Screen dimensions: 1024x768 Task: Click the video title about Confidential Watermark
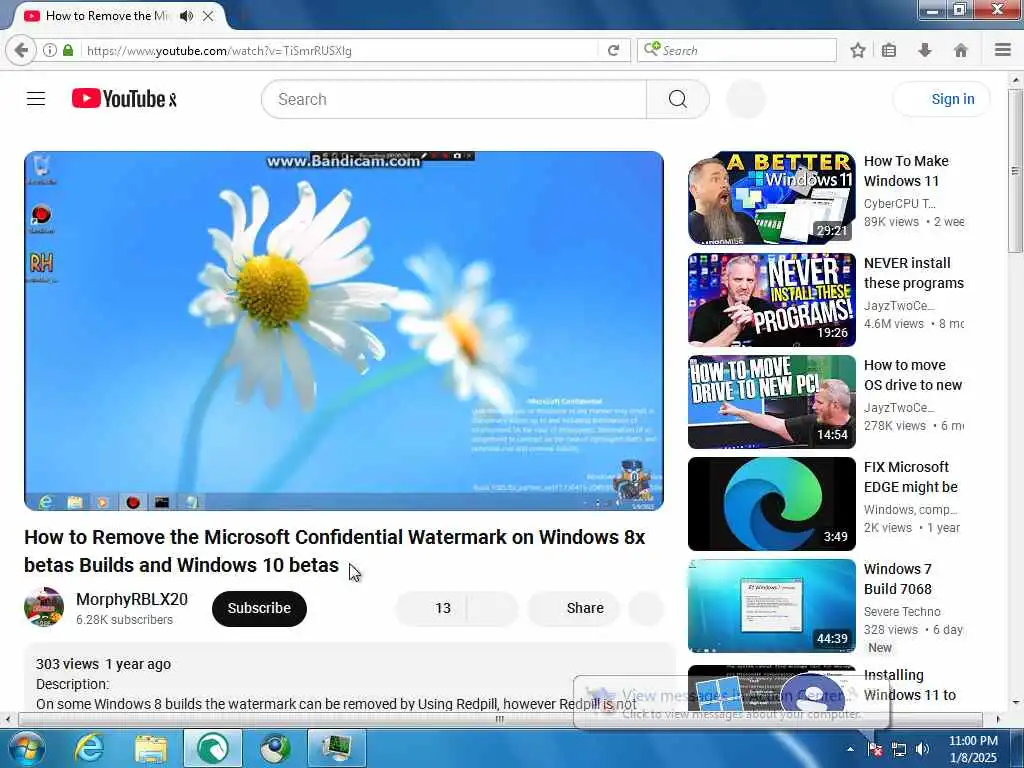coord(334,551)
